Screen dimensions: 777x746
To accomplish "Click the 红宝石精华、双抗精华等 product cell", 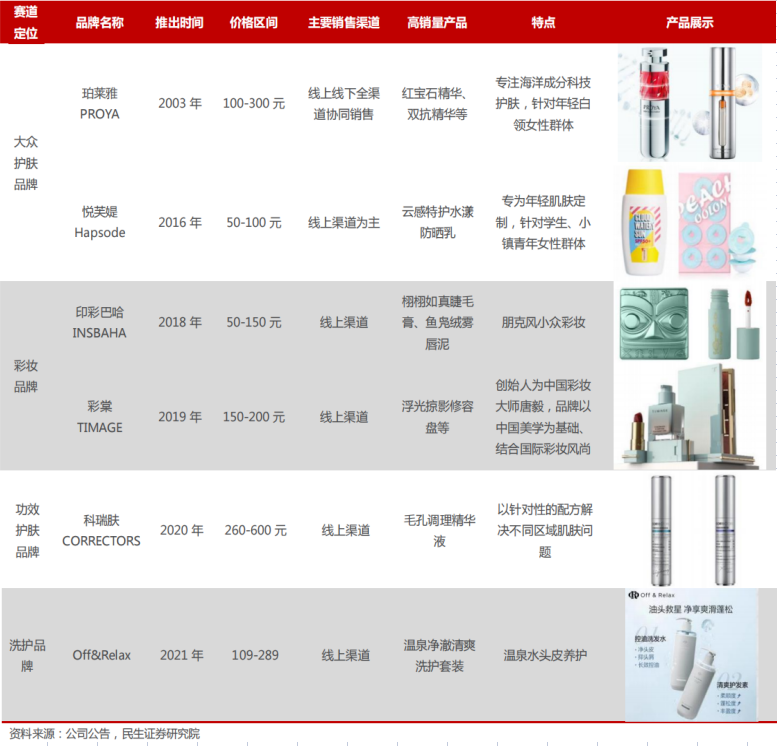I will click(437, 104).
